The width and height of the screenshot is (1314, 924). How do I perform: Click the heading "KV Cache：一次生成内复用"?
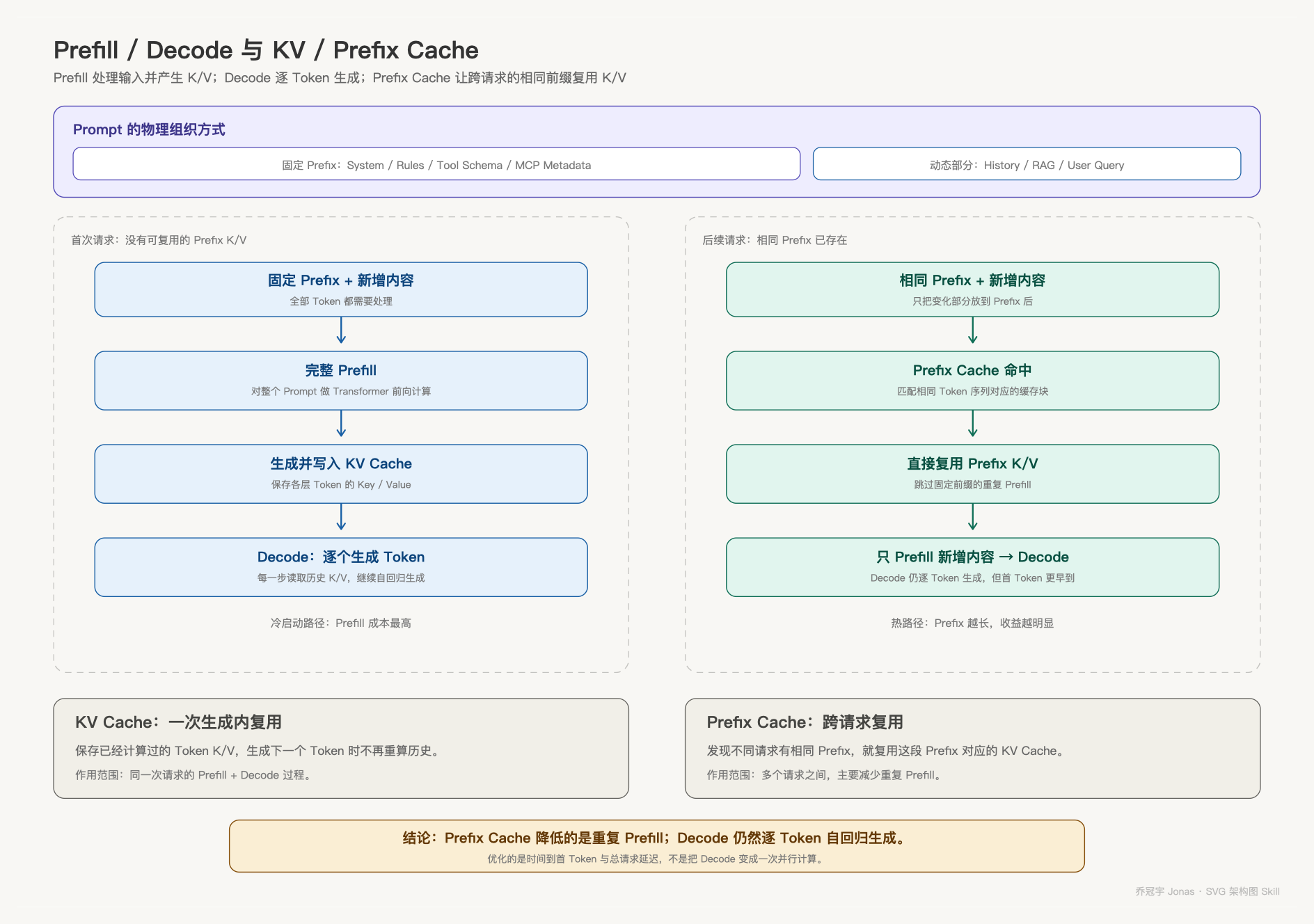click(x=178, y=722)
